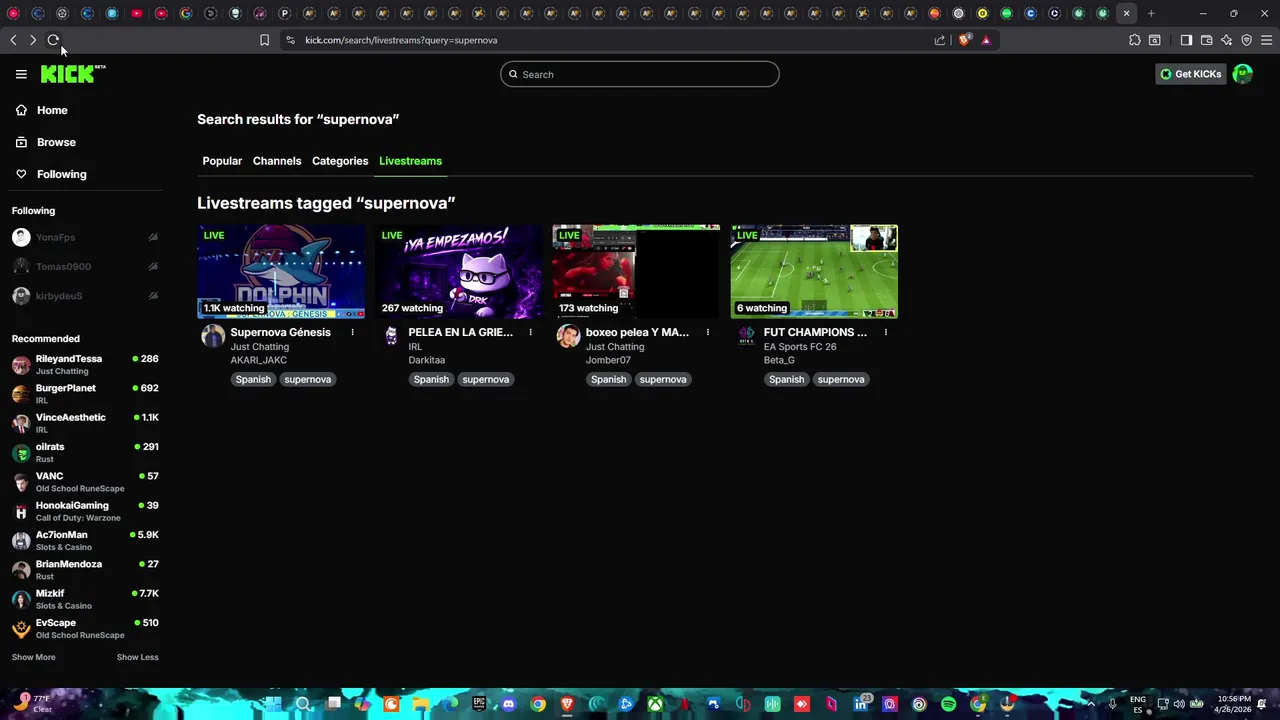Click AKARI_JAKC channel avatar

click(x=213, y=336)
